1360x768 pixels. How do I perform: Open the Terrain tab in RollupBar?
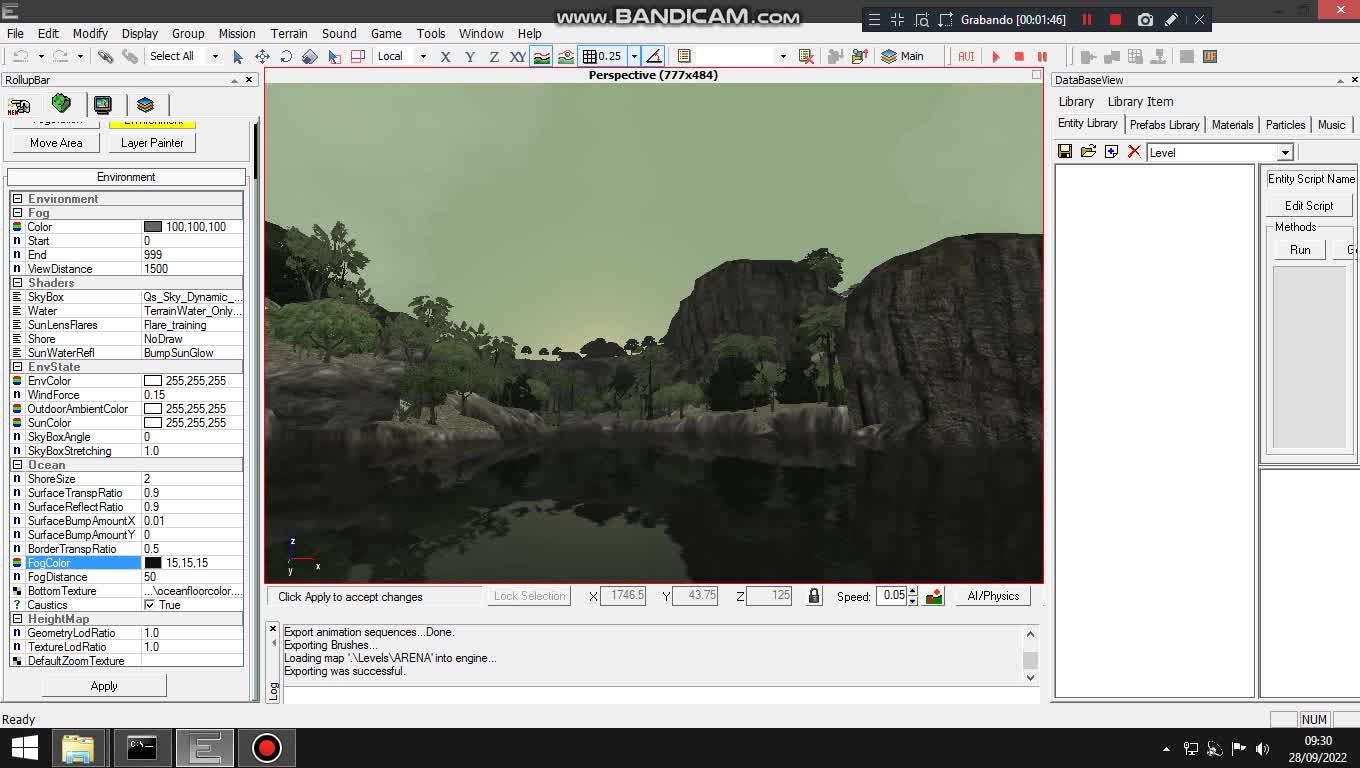[x=61, y=104]
